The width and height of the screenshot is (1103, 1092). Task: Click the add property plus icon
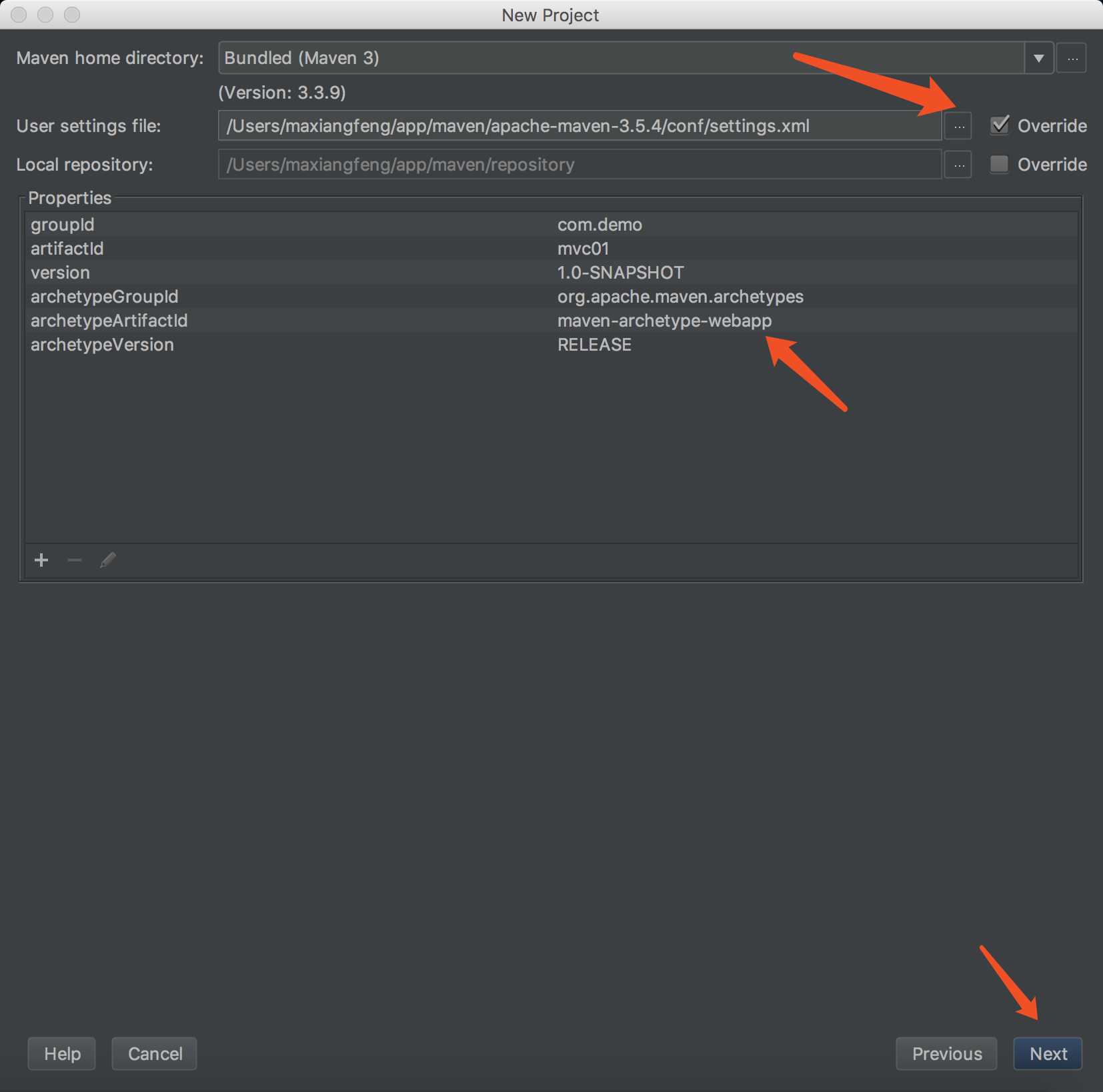[41, 560]
